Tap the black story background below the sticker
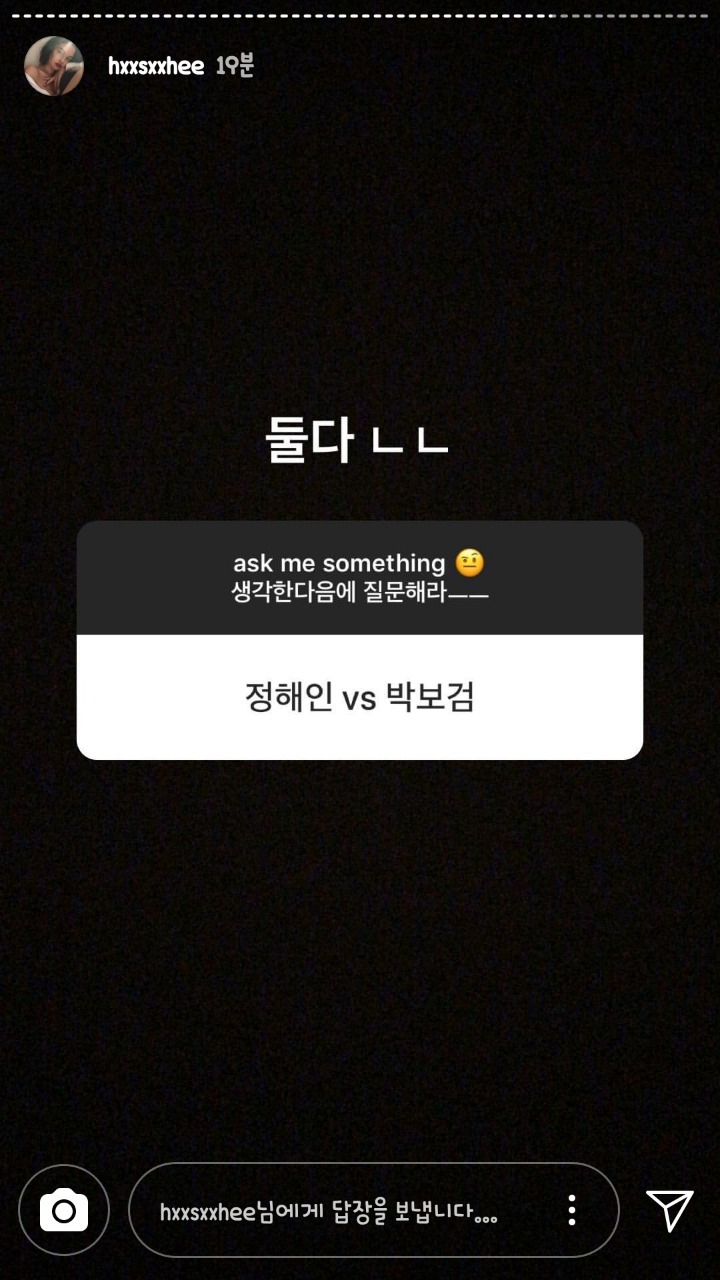 [x=360, y=950]
